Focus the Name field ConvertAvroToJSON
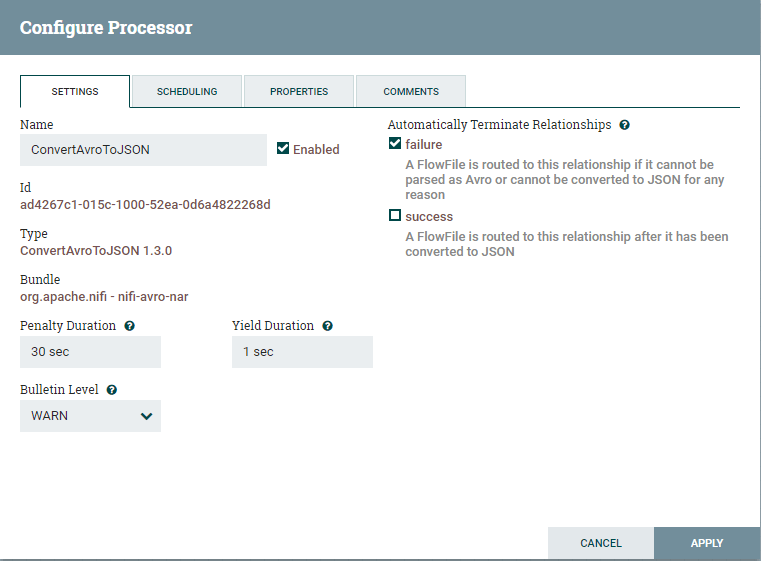This screenshot has height=561, width=761. click(x=143, y=150)
